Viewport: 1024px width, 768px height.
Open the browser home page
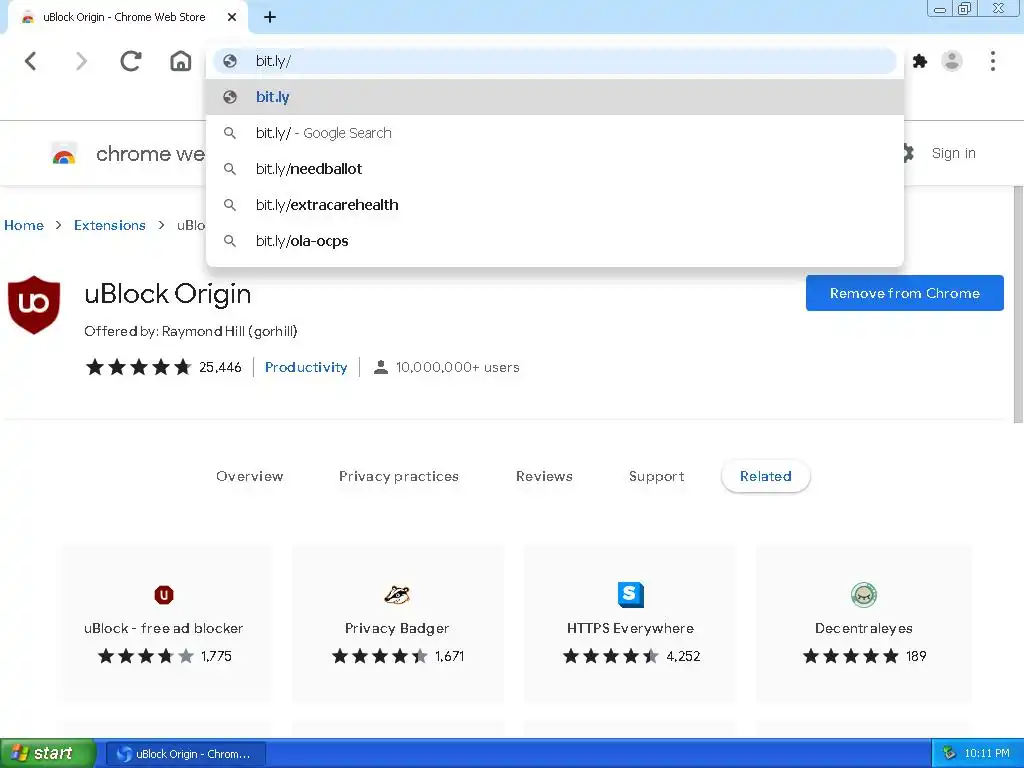[181, 61]
